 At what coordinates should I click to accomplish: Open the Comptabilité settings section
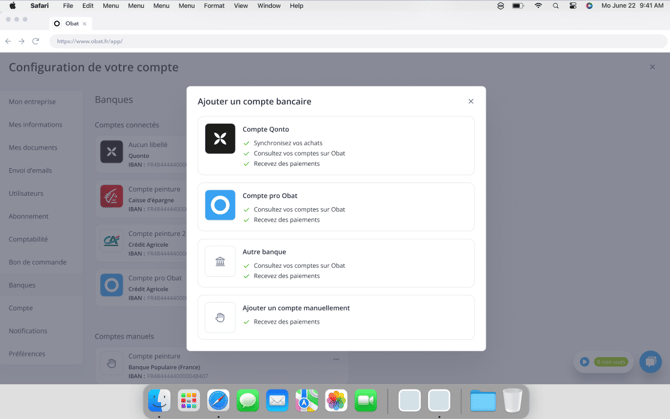28,239
